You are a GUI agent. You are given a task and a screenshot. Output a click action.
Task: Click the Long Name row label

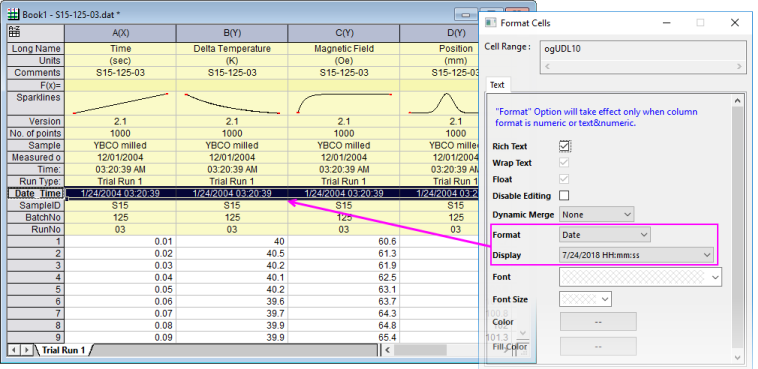click(x=36, y=48)
